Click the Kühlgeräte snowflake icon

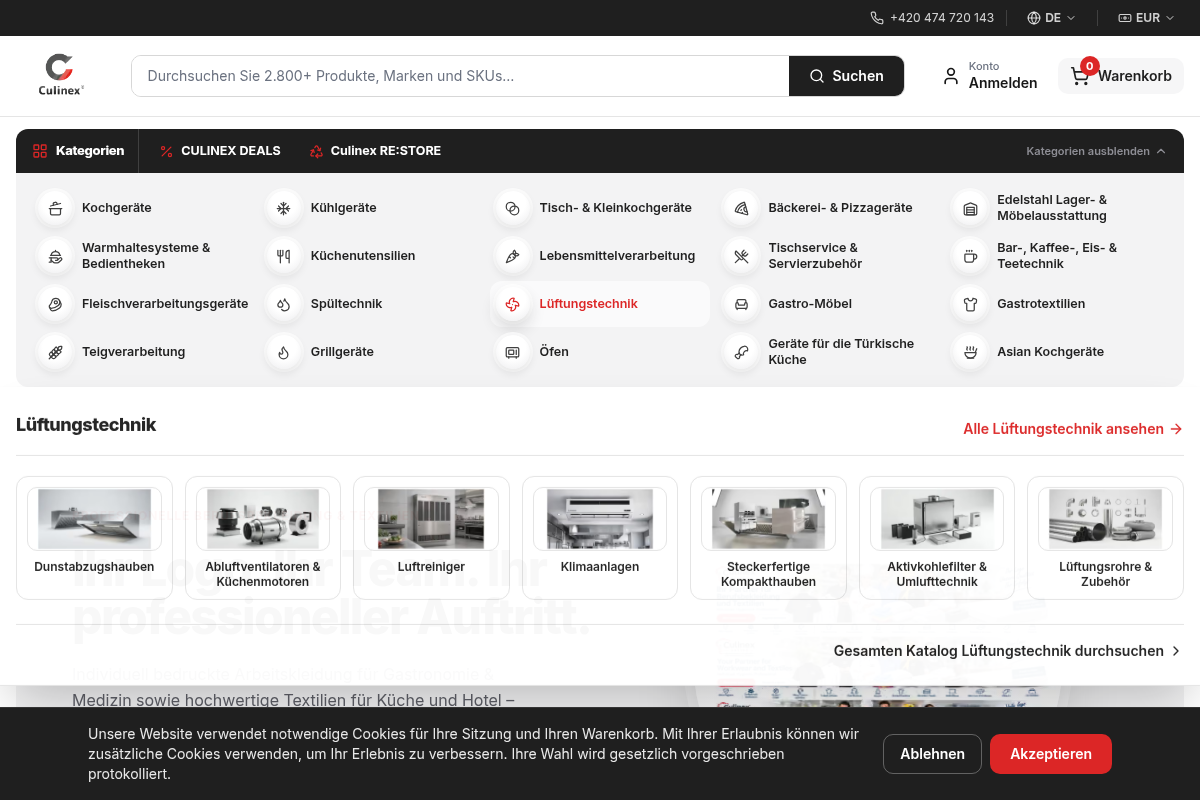(284, 208)
